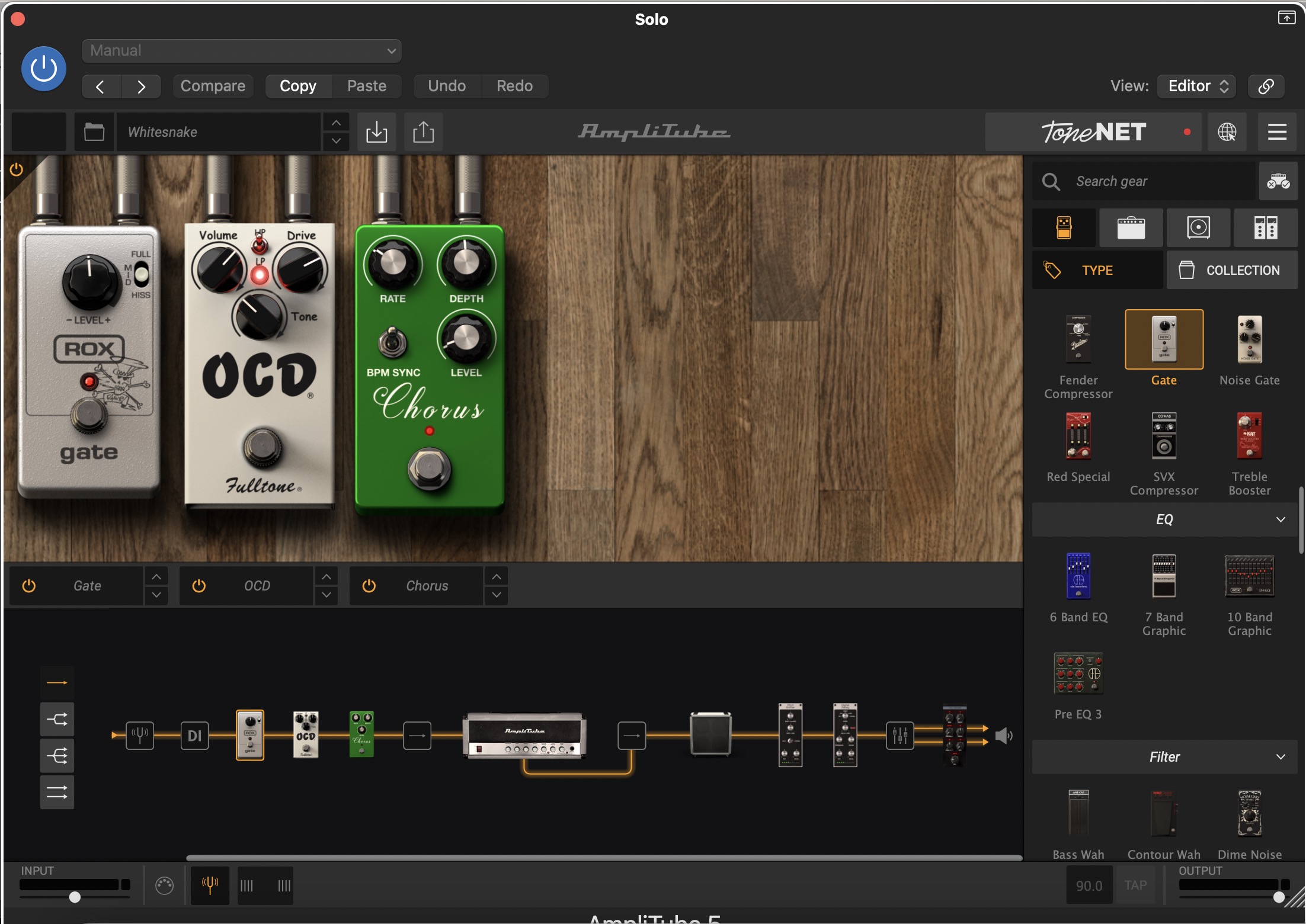Toggle the OCD pedal power button

[x=199, y=586]
